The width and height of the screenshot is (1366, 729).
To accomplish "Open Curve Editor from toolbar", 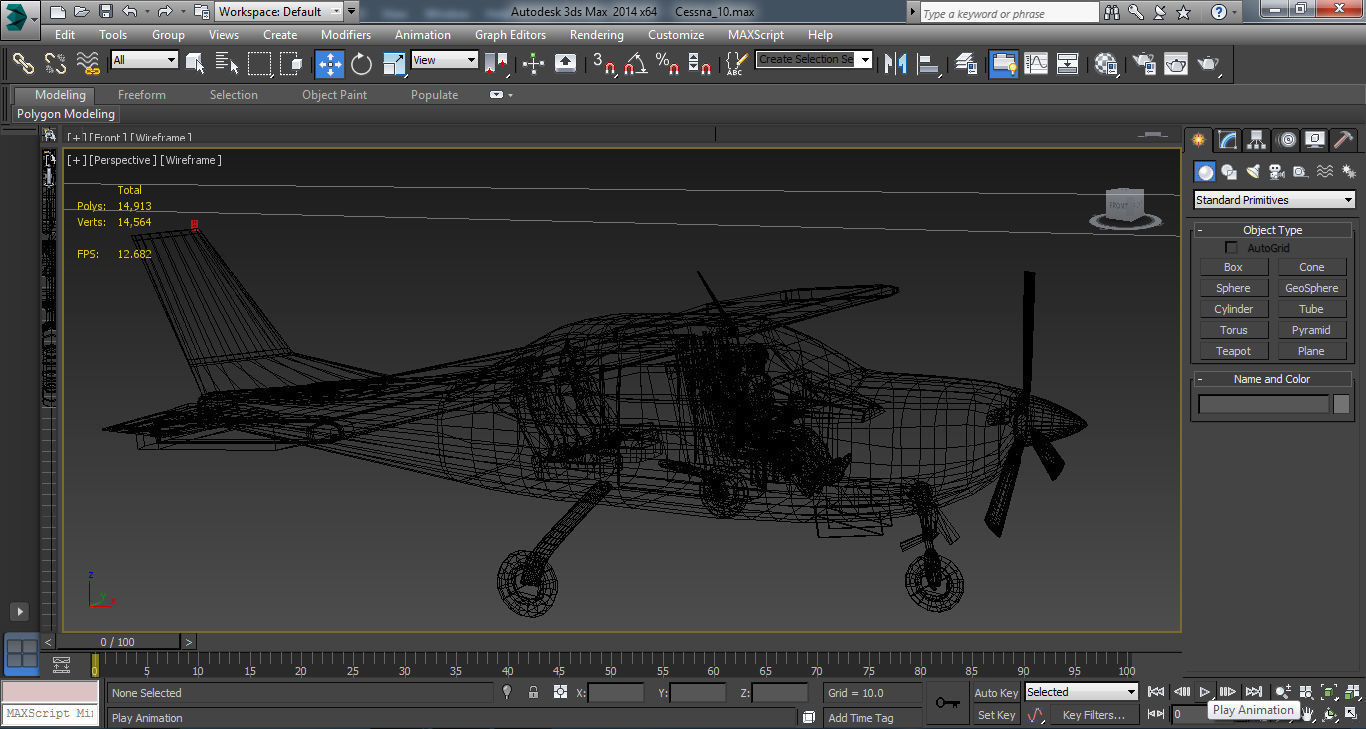I will [x=1035, y=64].
